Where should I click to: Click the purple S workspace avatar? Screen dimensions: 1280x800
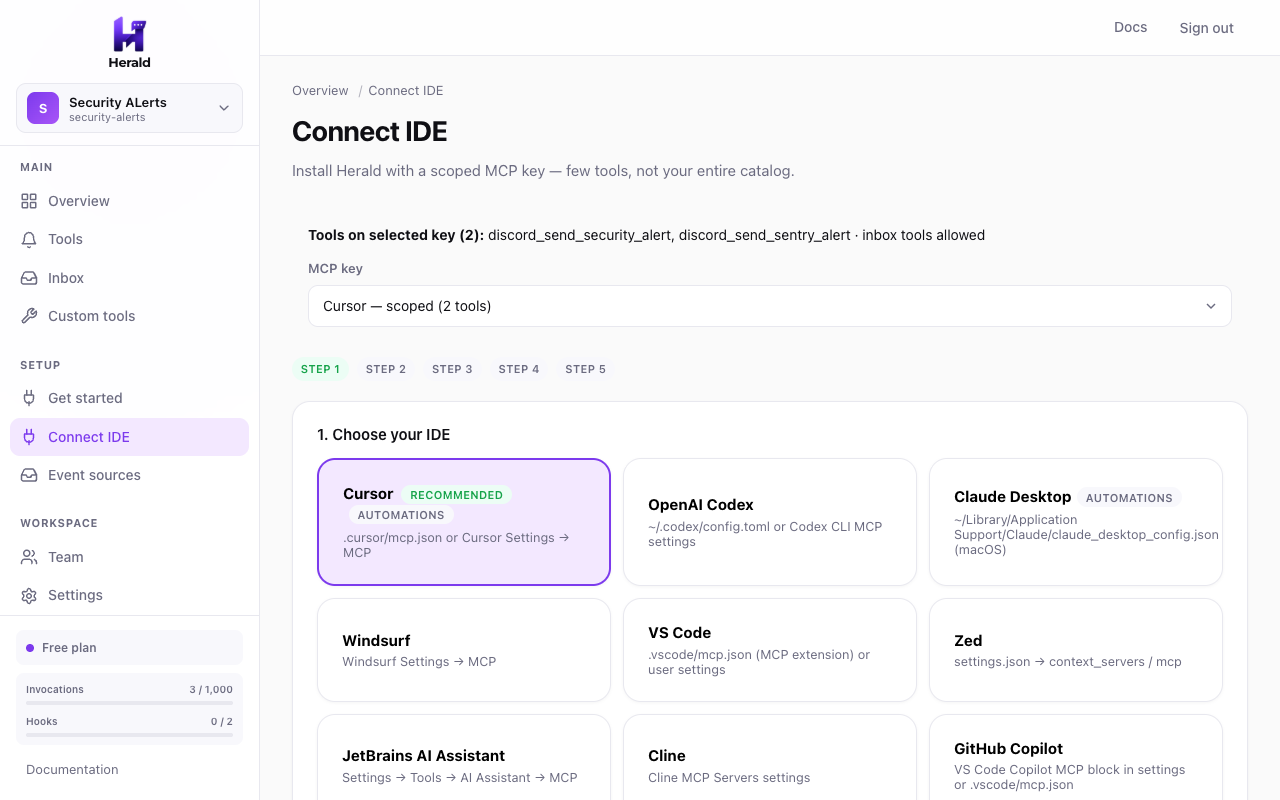pos(43,108)
